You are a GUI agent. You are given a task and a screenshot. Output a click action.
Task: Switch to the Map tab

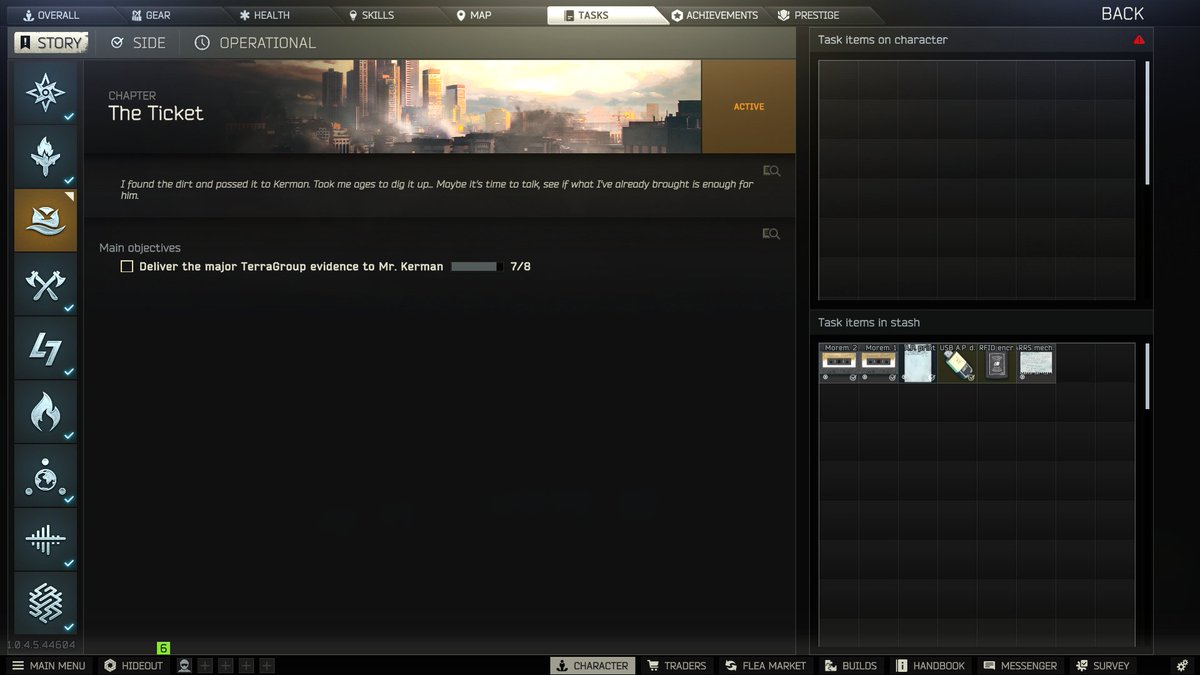474,15
